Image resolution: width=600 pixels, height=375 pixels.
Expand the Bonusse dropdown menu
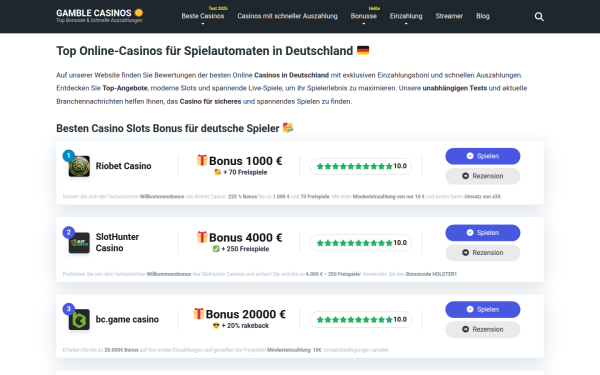364,16
